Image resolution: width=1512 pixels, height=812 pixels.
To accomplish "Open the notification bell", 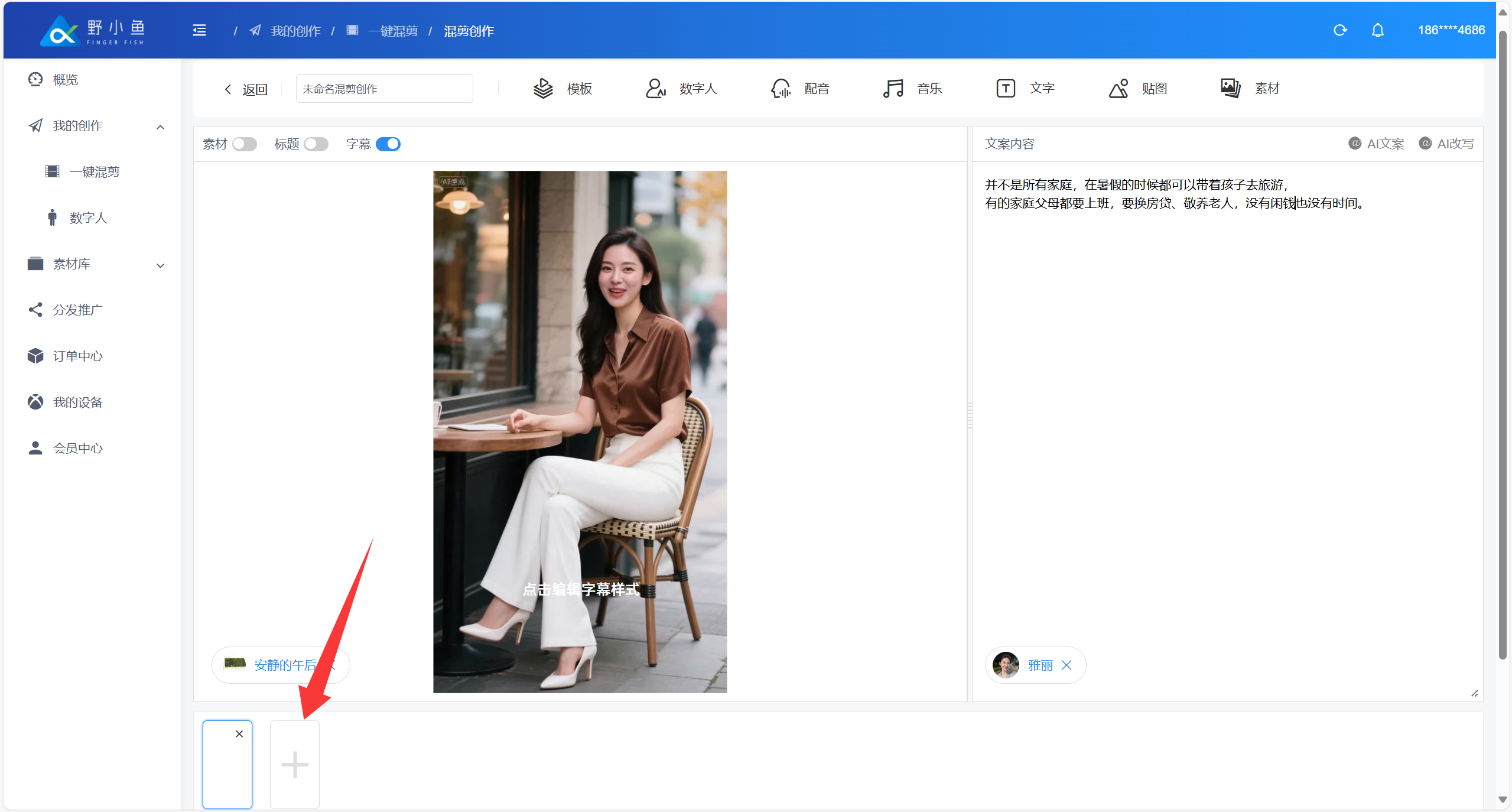I will [1377, 30].
